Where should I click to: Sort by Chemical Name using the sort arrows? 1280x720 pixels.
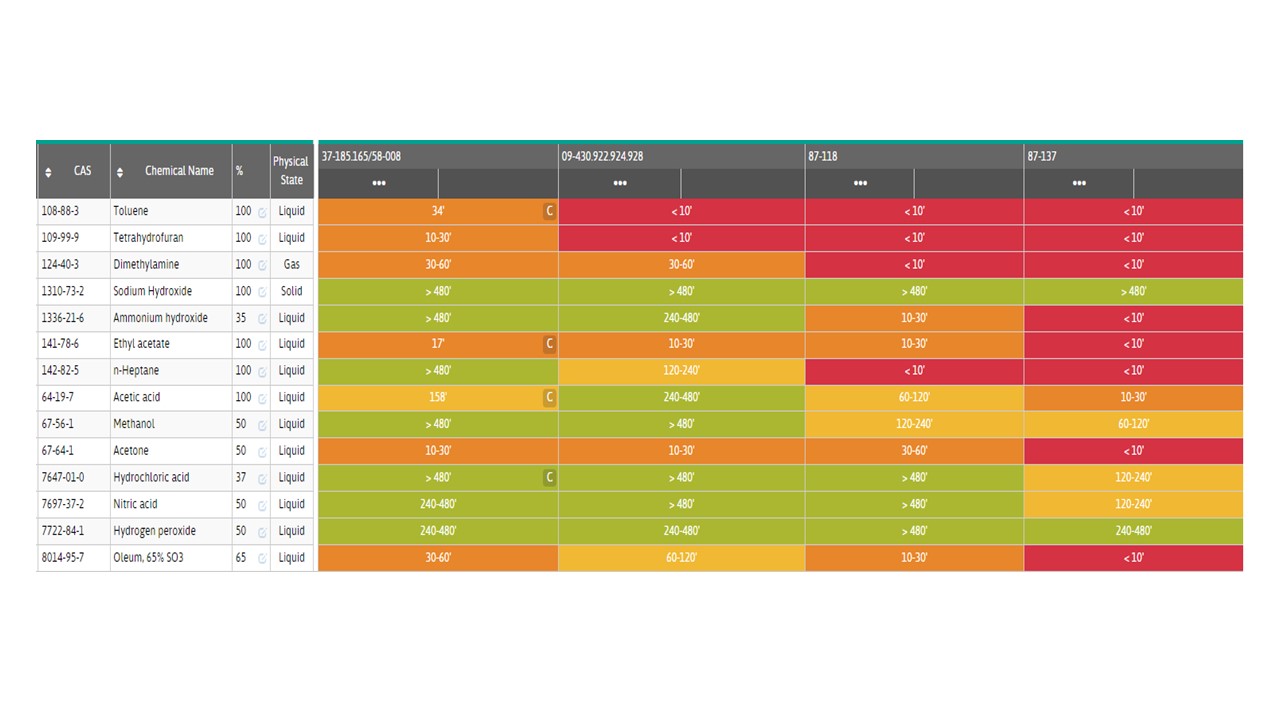[120, 172]
